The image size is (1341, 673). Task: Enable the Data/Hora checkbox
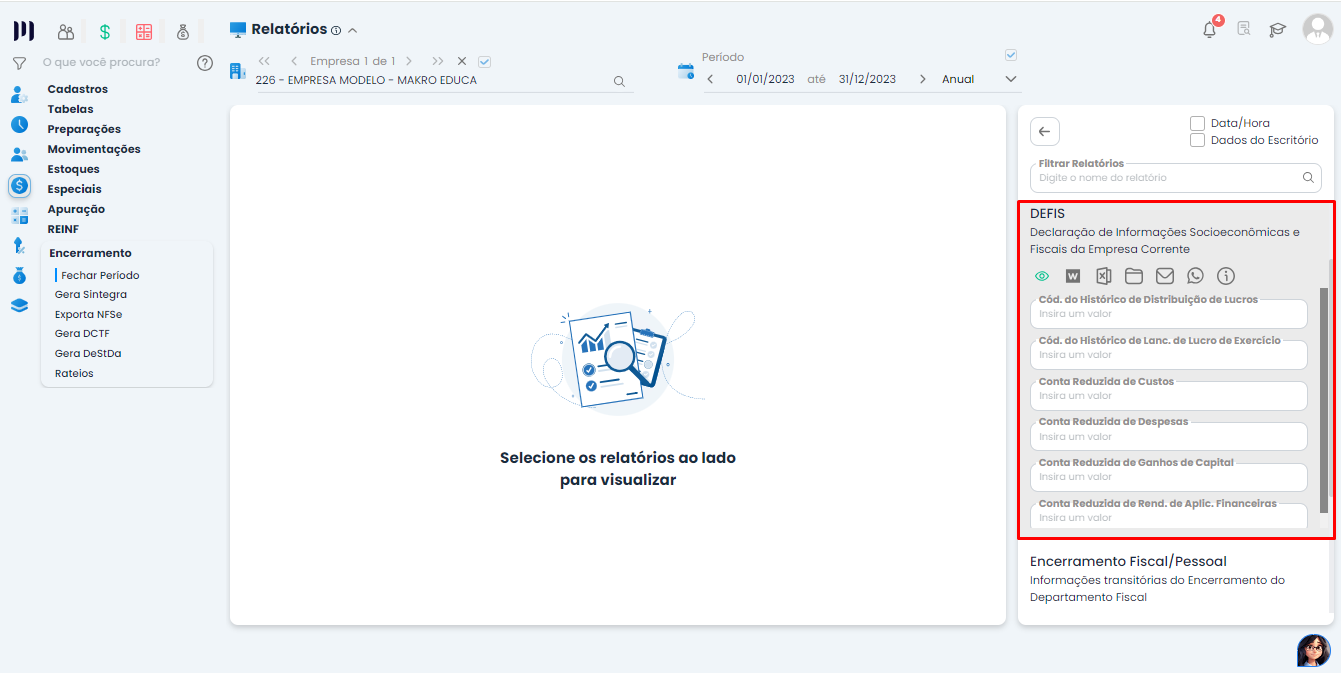tap(1197, 123)
